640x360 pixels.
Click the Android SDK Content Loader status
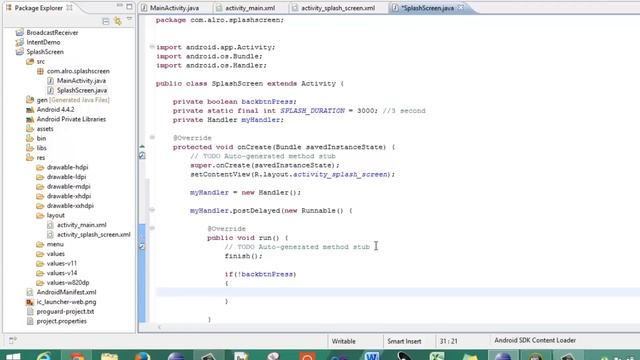coord(535,340)
